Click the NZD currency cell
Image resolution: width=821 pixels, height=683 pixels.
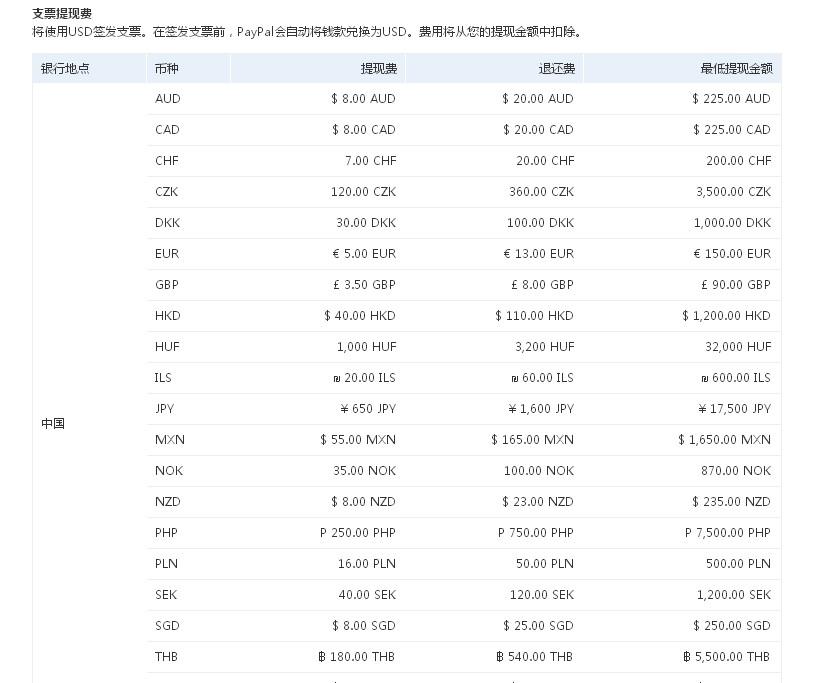[x=168, y=501]
